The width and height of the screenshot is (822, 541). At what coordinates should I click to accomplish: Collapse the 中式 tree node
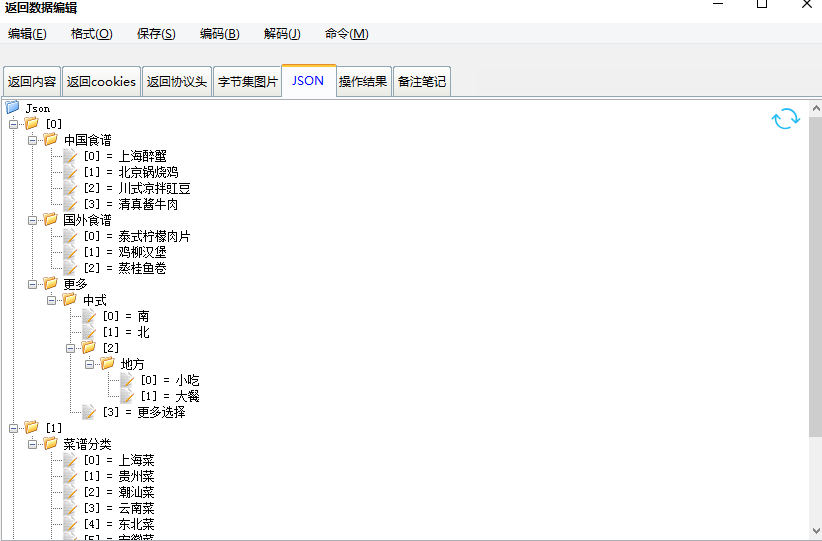[52, 300]
